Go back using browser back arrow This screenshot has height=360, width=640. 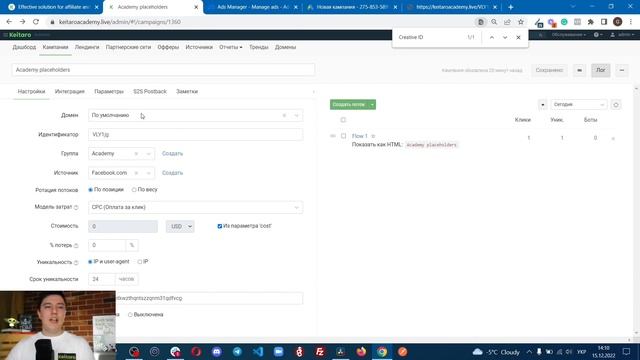click(9, 22)
